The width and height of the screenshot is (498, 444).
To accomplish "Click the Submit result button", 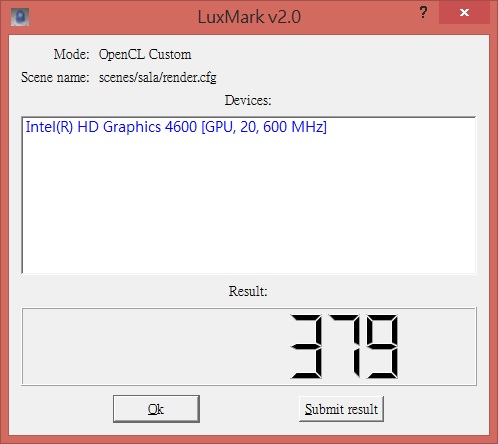I will [341, 409].
